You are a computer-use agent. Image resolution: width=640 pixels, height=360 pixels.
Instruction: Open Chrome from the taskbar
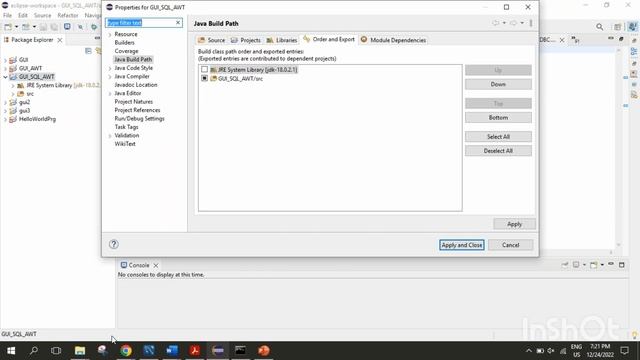pyautogui.click(x=126, y=350)
